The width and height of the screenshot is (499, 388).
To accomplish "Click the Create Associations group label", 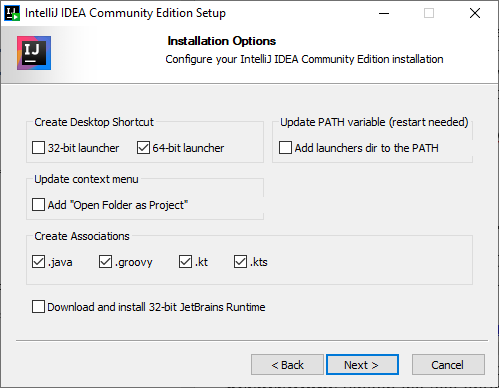I will coord(82,236).
